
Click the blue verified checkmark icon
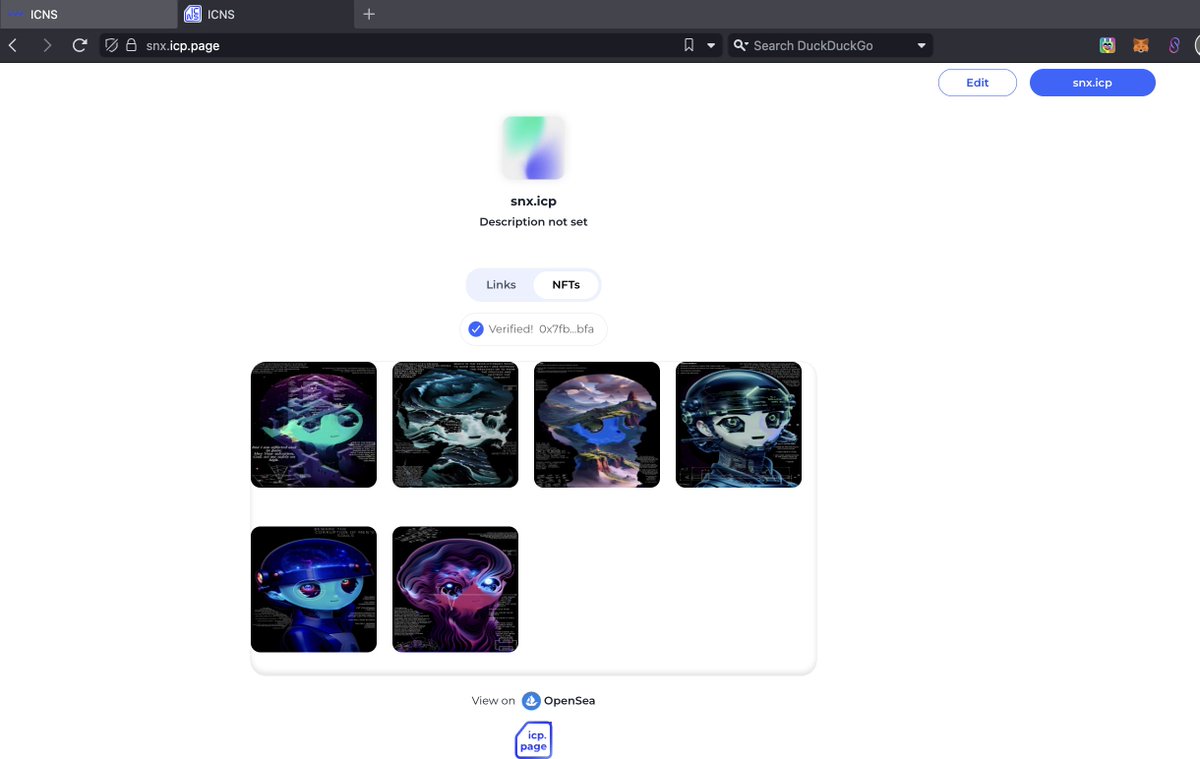point(476,329)
